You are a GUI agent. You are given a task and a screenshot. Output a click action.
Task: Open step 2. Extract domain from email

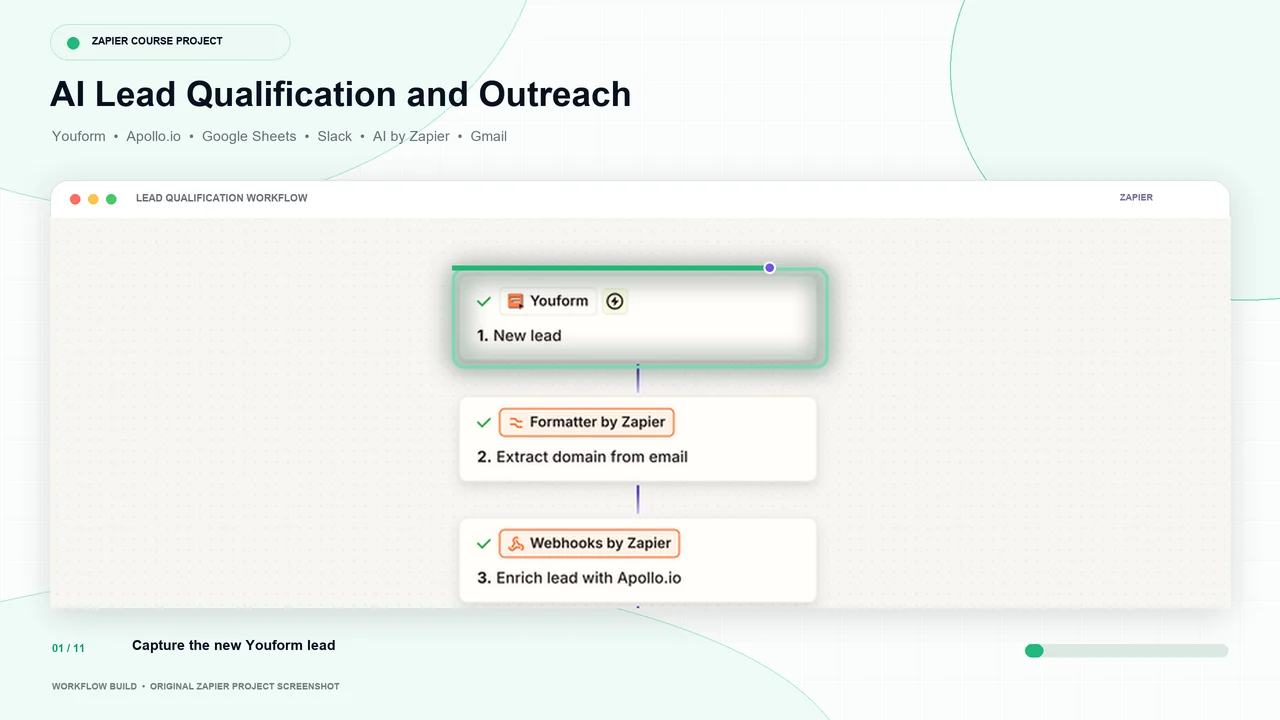pos(638,439)
